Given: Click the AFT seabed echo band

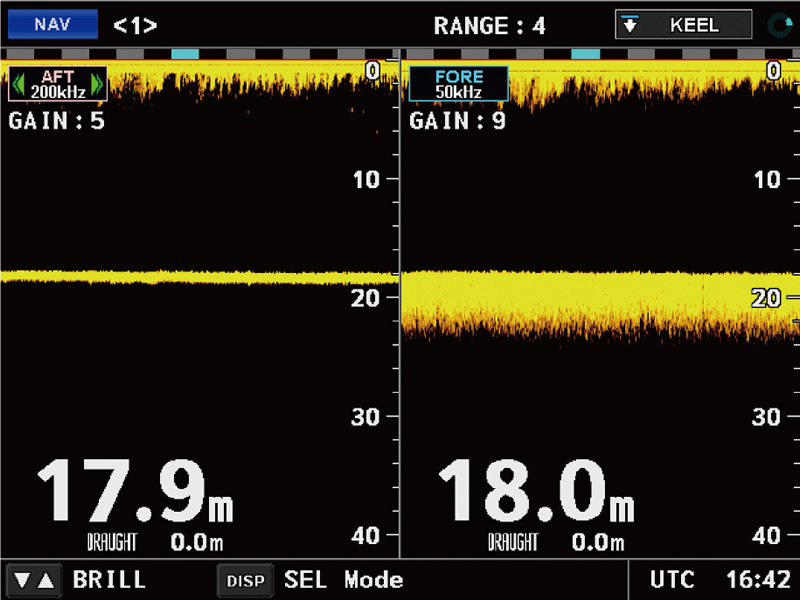Looking at the screenshot, I should tap(199, 278).
